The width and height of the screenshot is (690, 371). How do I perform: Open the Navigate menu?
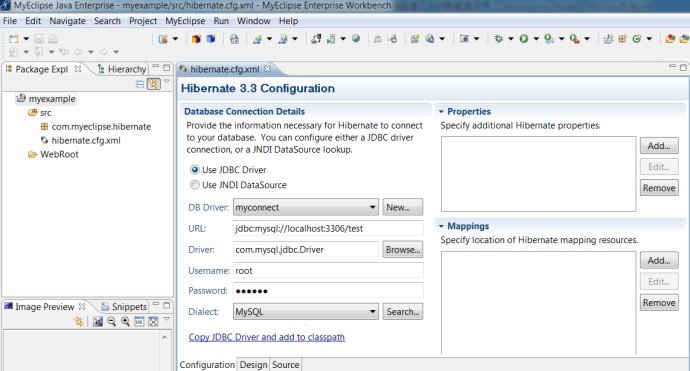[67, 21]
